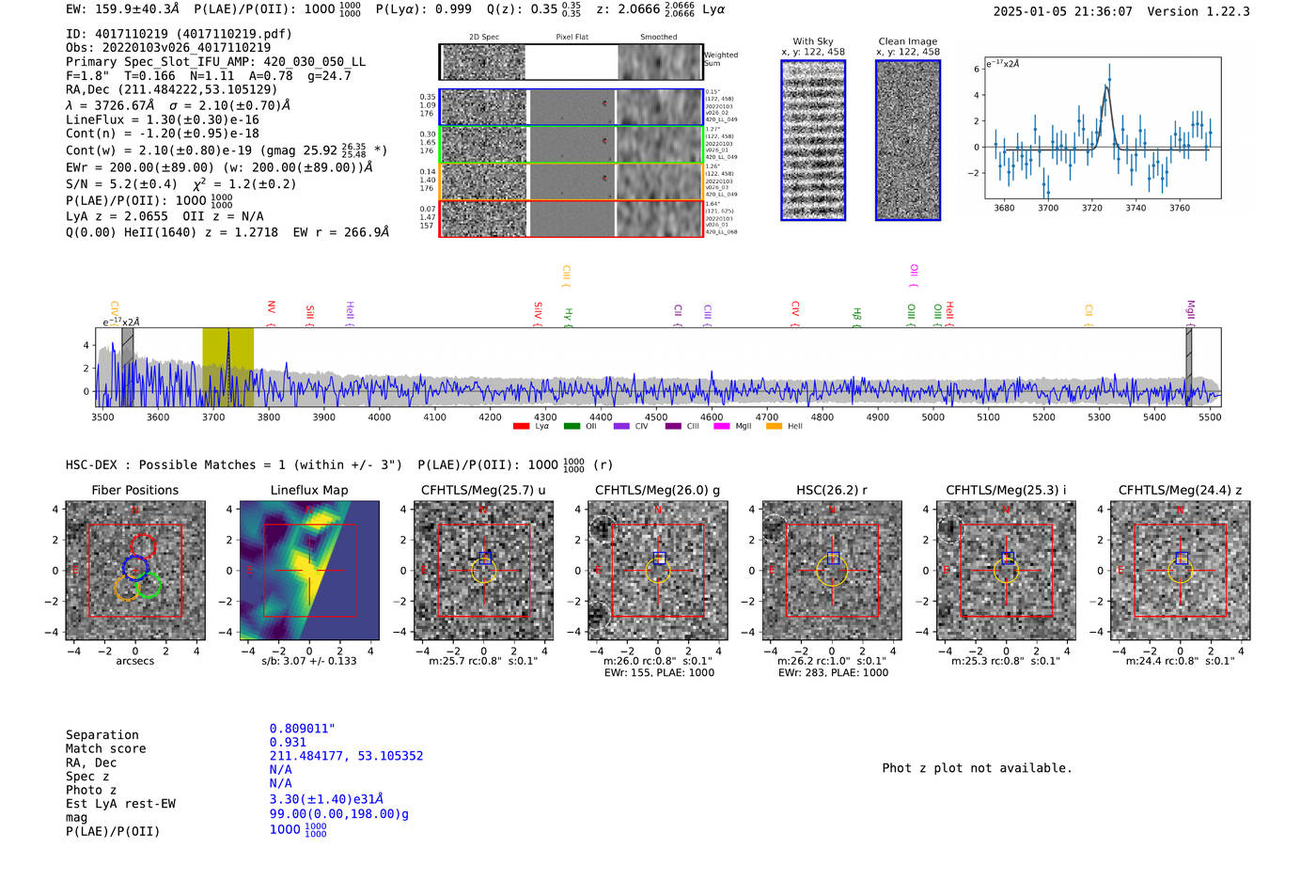
Task: Select the orange-bordered 2D spectrum row
Action: [571, 181]
